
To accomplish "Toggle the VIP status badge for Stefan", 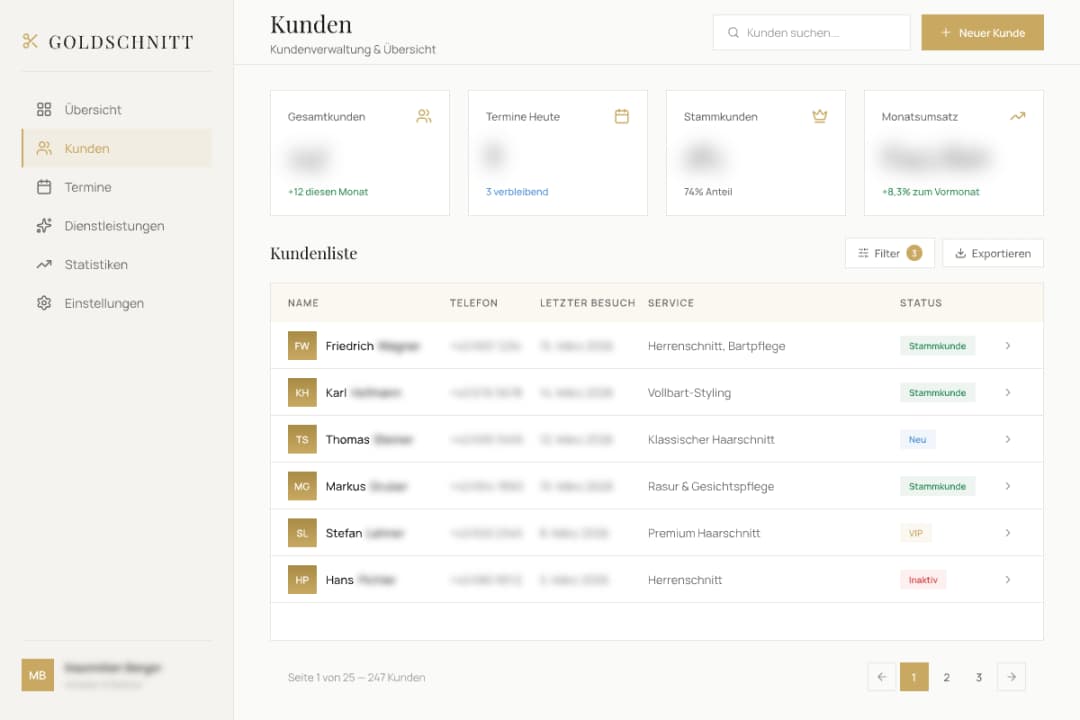I will click(915, 533).
